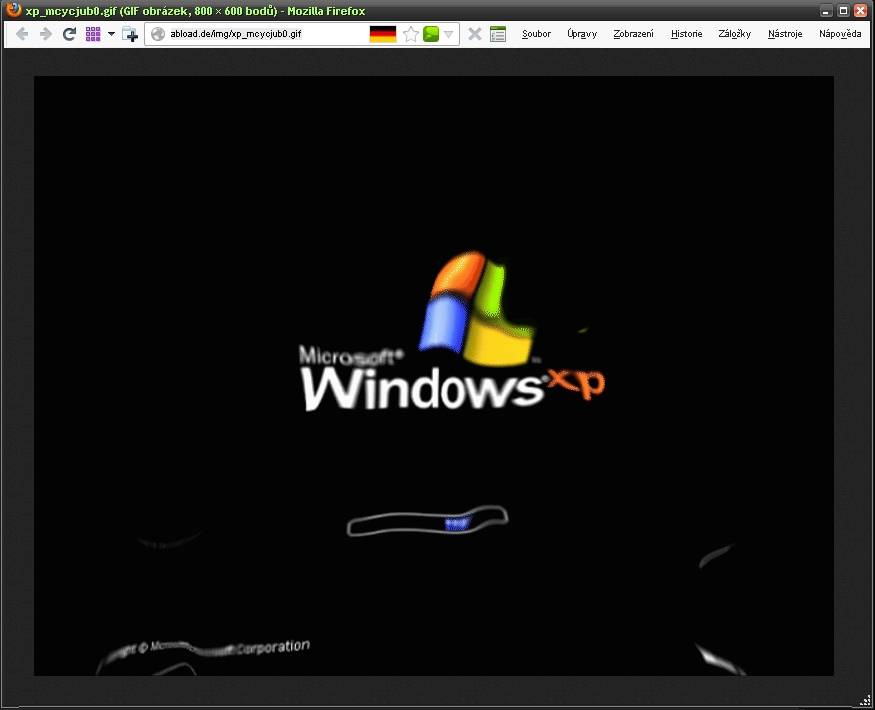
Task: Open the Nástroje menu
Action: [785, 34]
